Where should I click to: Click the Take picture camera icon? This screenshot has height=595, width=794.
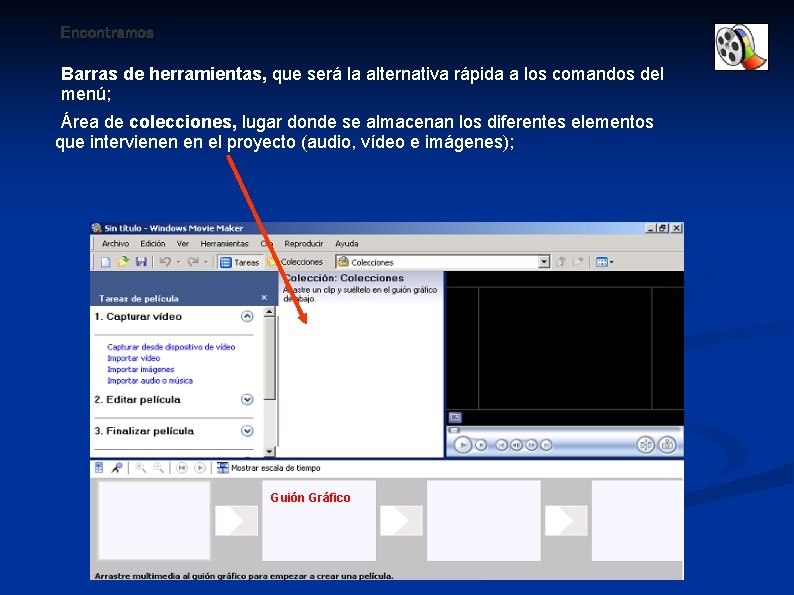coord(667,445)
